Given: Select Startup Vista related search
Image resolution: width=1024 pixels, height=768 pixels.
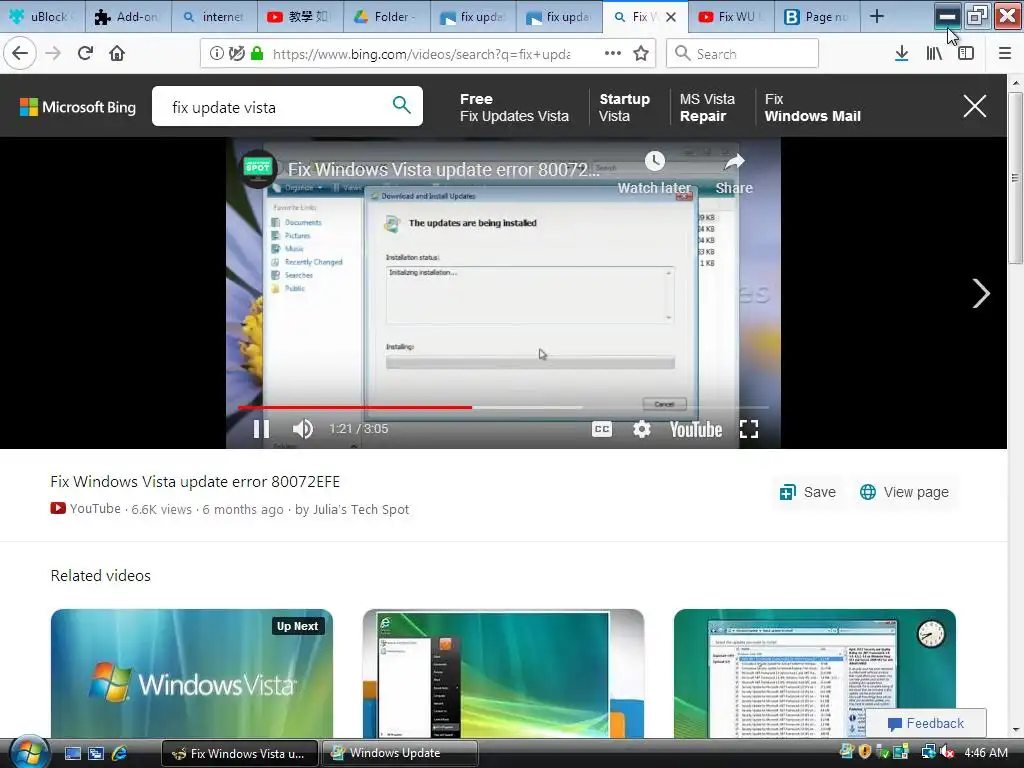Looking at the screenshot, I should [x=624, y=108].
